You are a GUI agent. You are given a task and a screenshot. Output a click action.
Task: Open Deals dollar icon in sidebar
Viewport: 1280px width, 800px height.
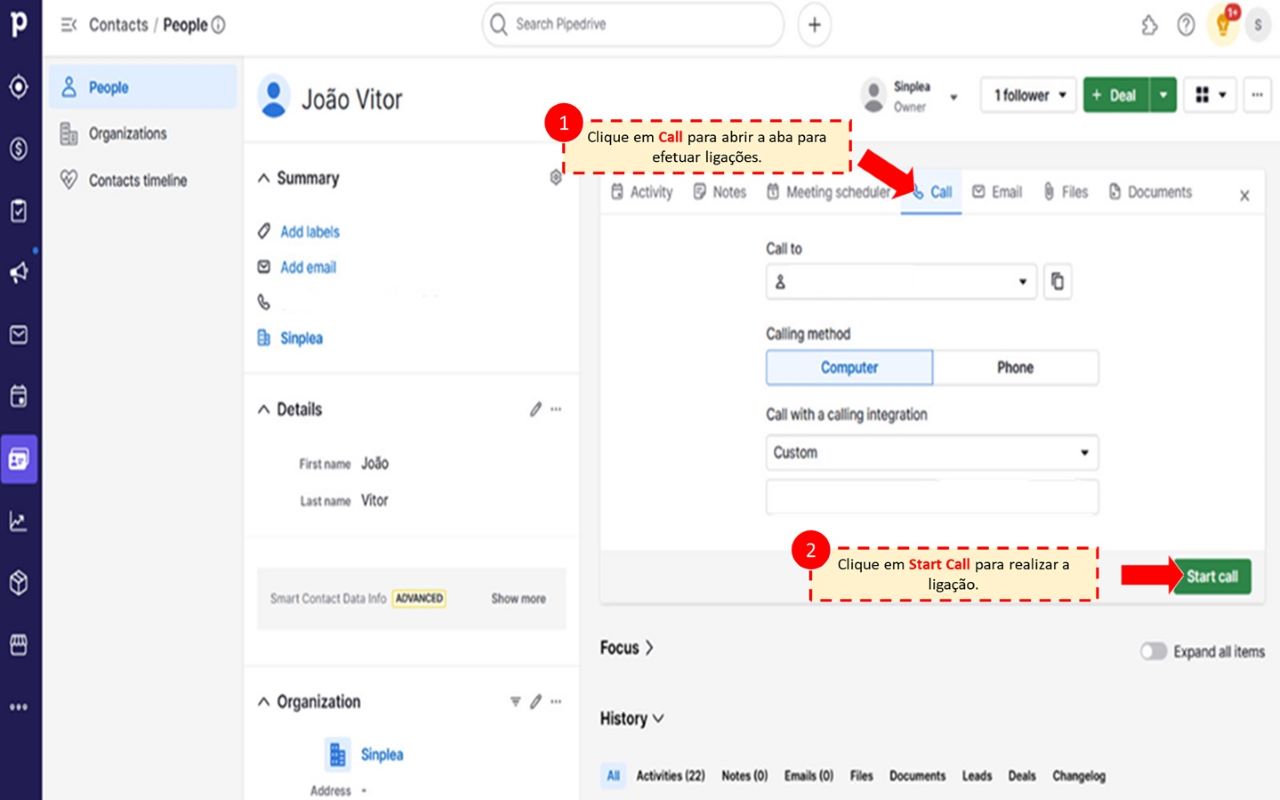[x=18, y=149]
